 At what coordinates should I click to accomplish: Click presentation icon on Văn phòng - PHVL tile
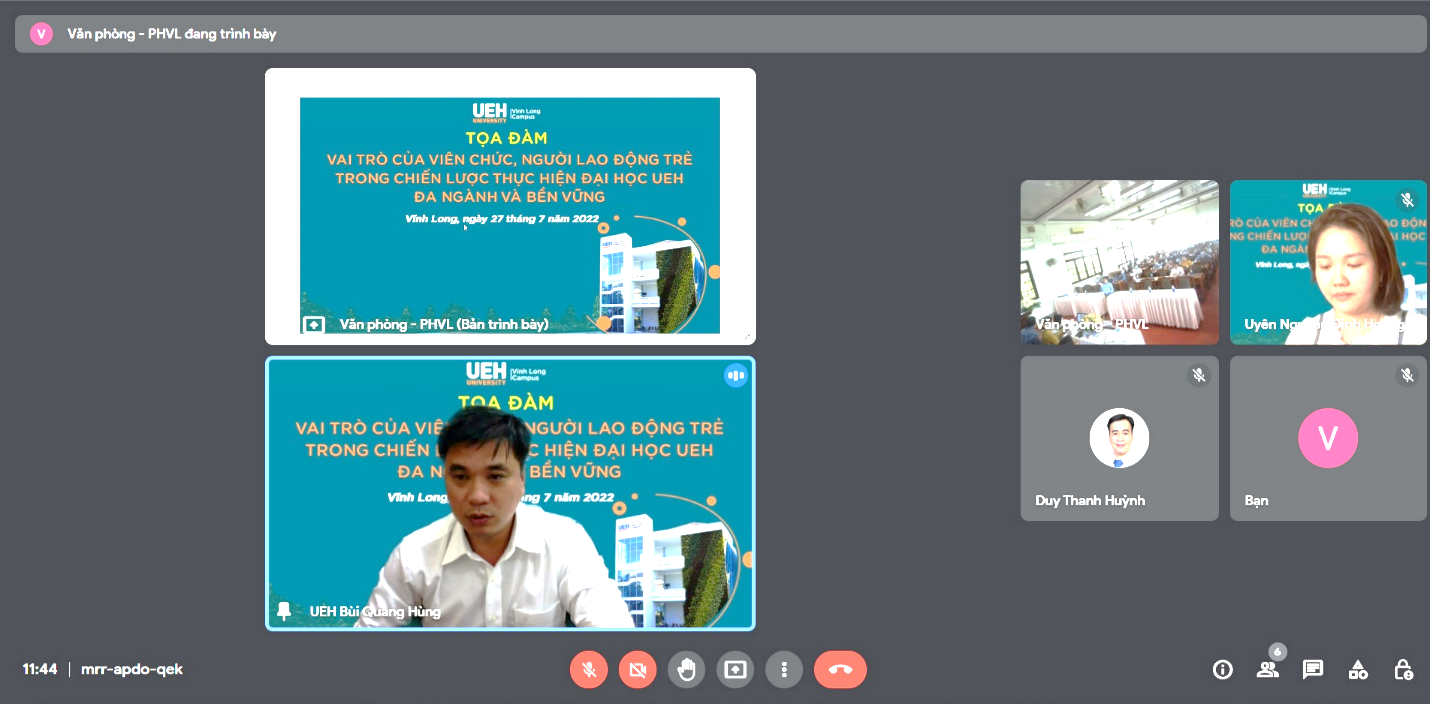(313, 325)
